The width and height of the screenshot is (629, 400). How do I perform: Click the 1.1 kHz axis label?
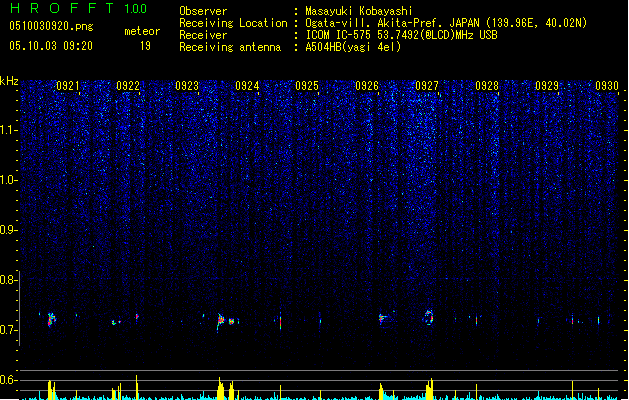click(8, 130)
